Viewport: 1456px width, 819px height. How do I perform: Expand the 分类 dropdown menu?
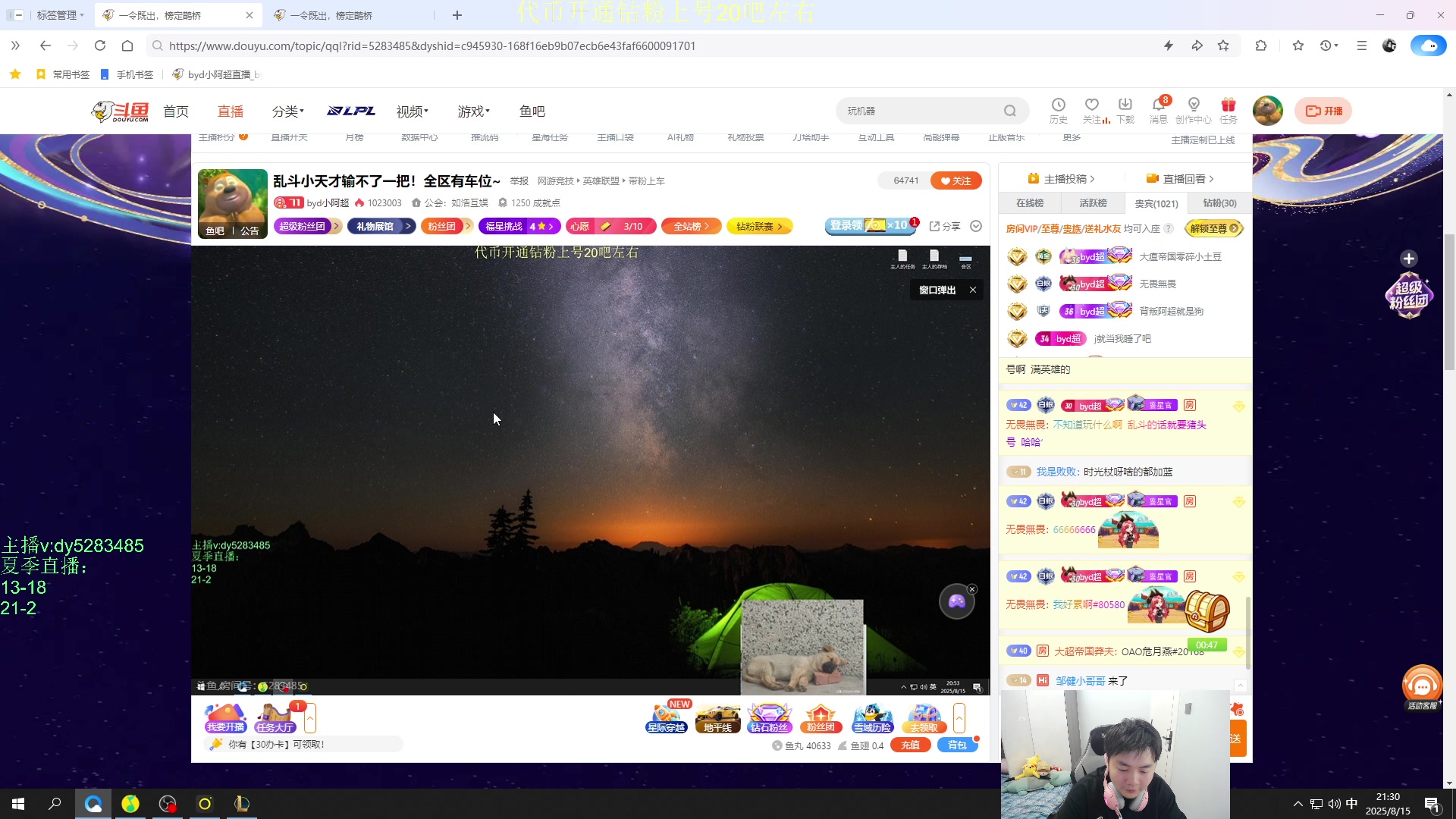[288, 111]
